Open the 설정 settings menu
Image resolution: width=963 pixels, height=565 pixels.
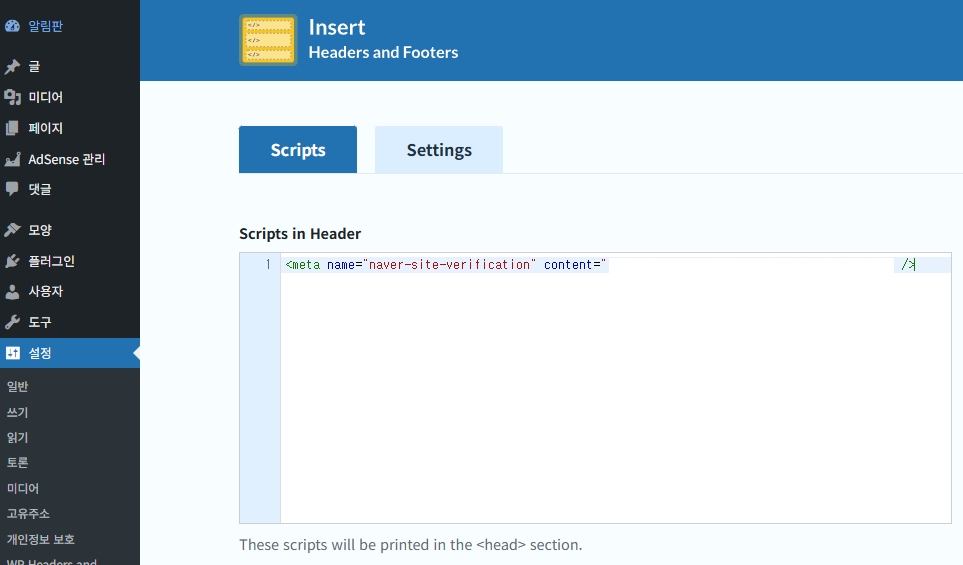(40, 353)
